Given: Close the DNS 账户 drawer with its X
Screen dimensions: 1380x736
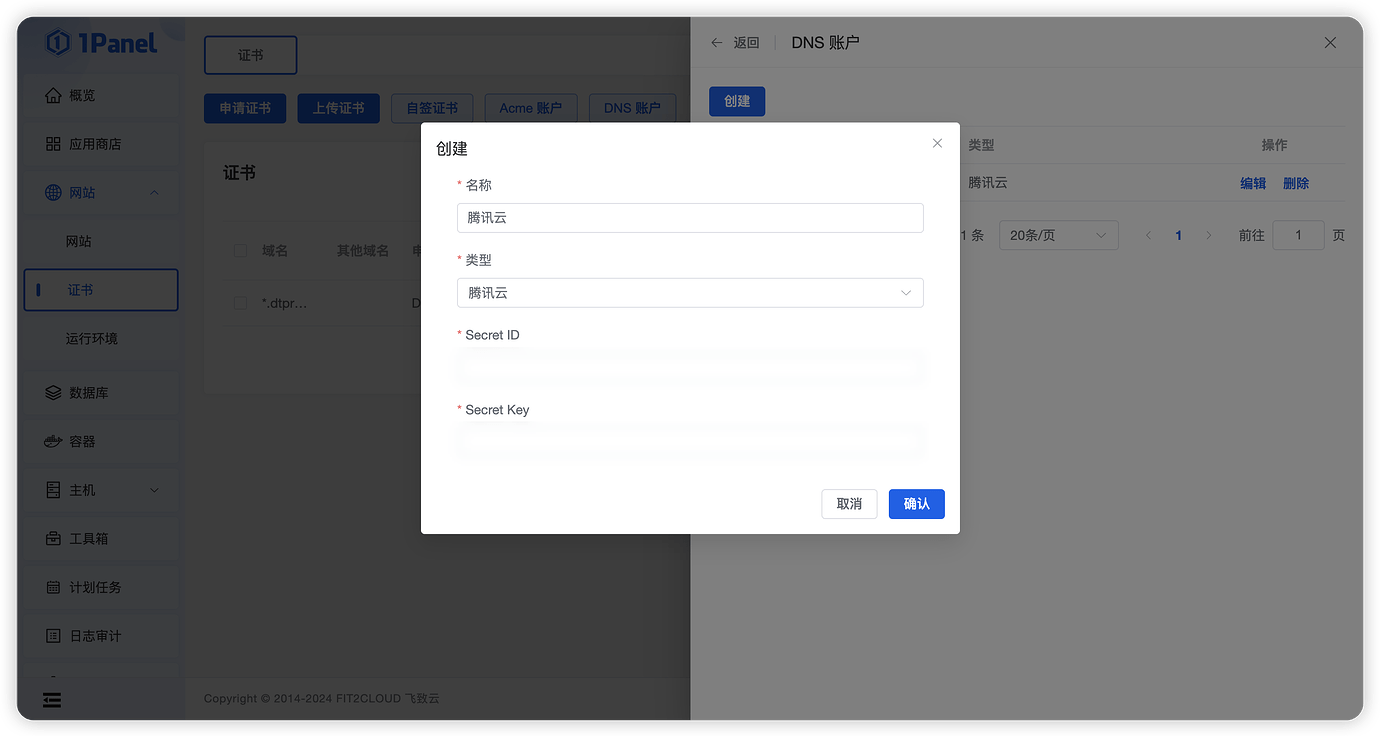Looking at the screenshot, I should click(1330, 42).
